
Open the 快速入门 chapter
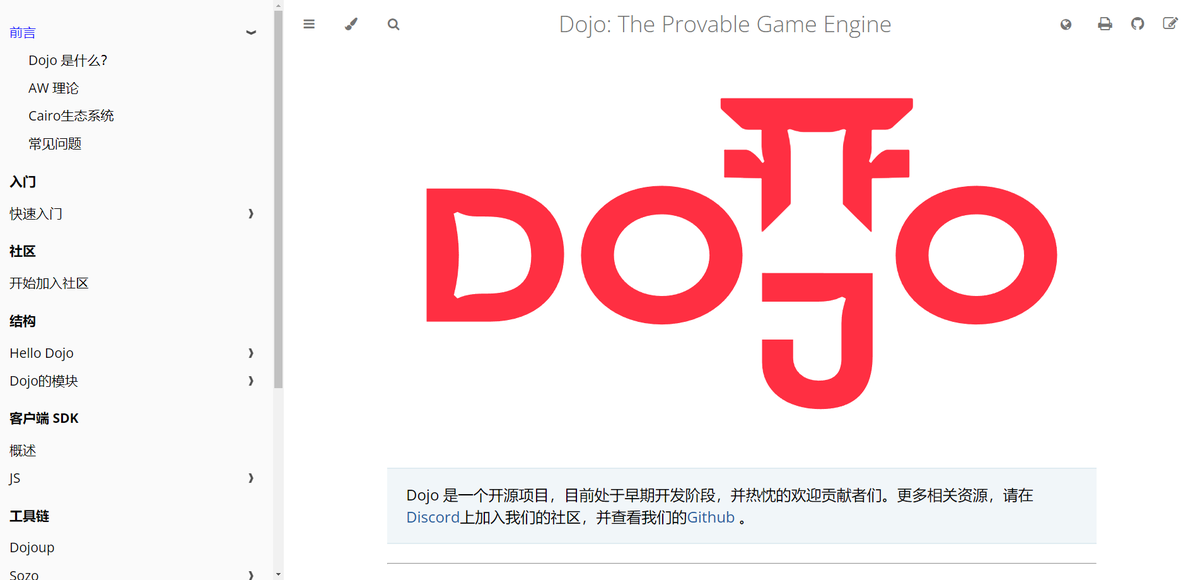36,214
